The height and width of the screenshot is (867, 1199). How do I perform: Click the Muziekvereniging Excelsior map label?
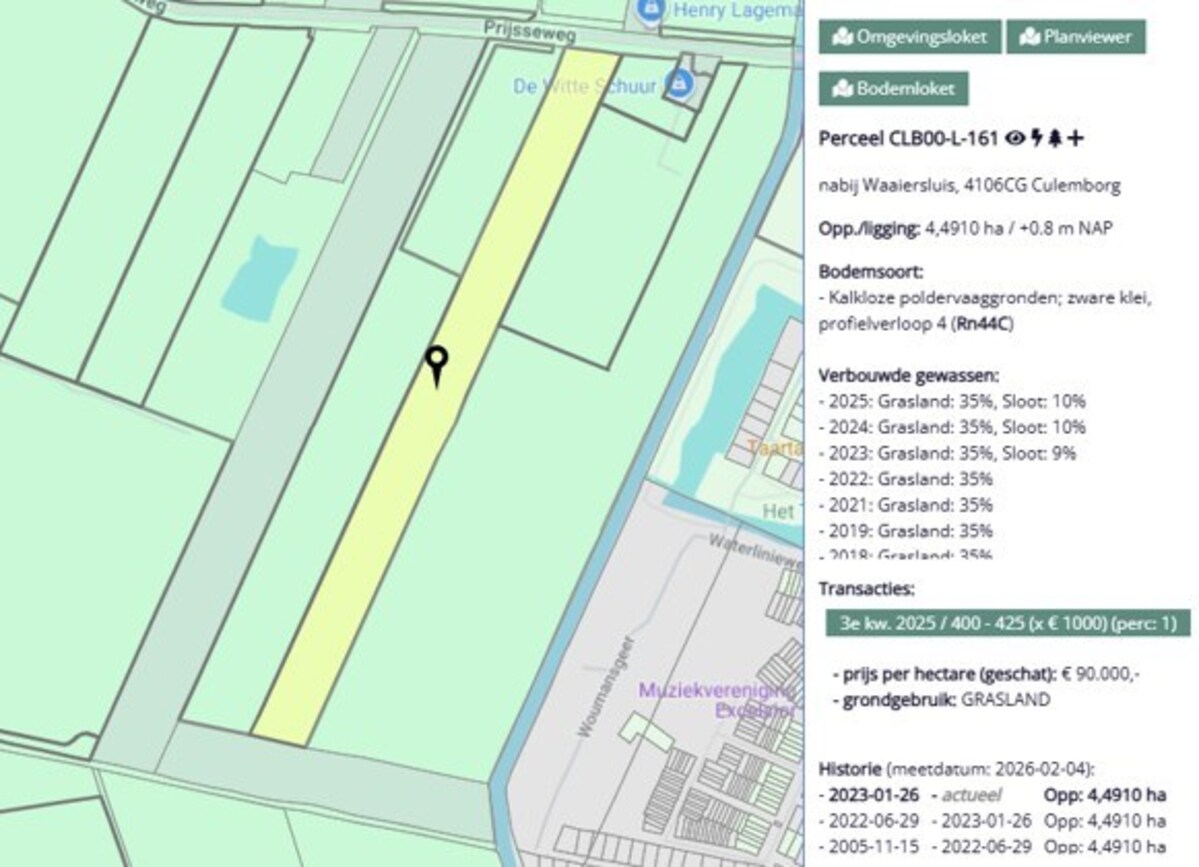coord(716,700)
